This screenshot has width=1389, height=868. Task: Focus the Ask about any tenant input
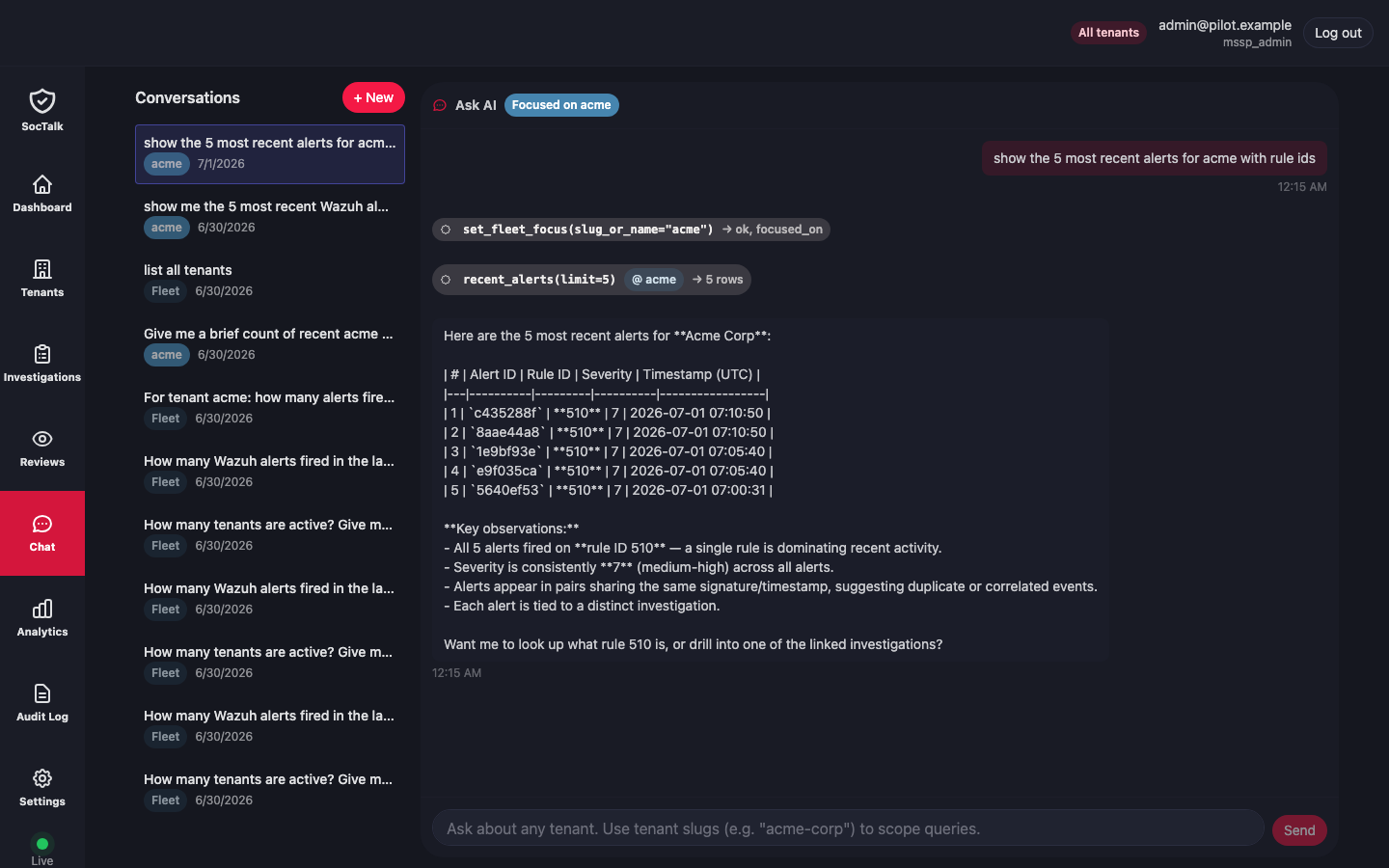click(x=848, y=828)
